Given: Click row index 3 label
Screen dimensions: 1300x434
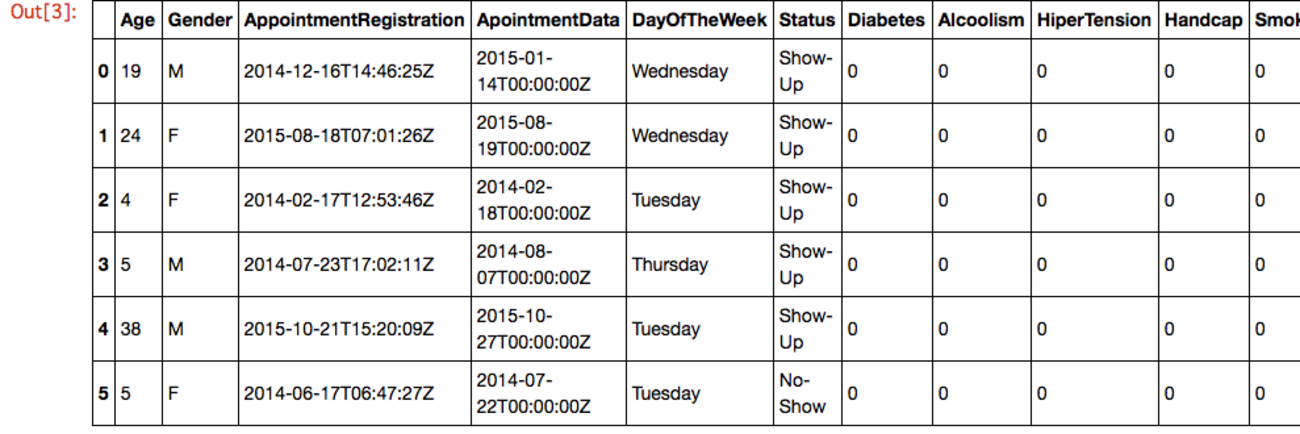Looking at the screenshot, I should (x=103, y=265).
